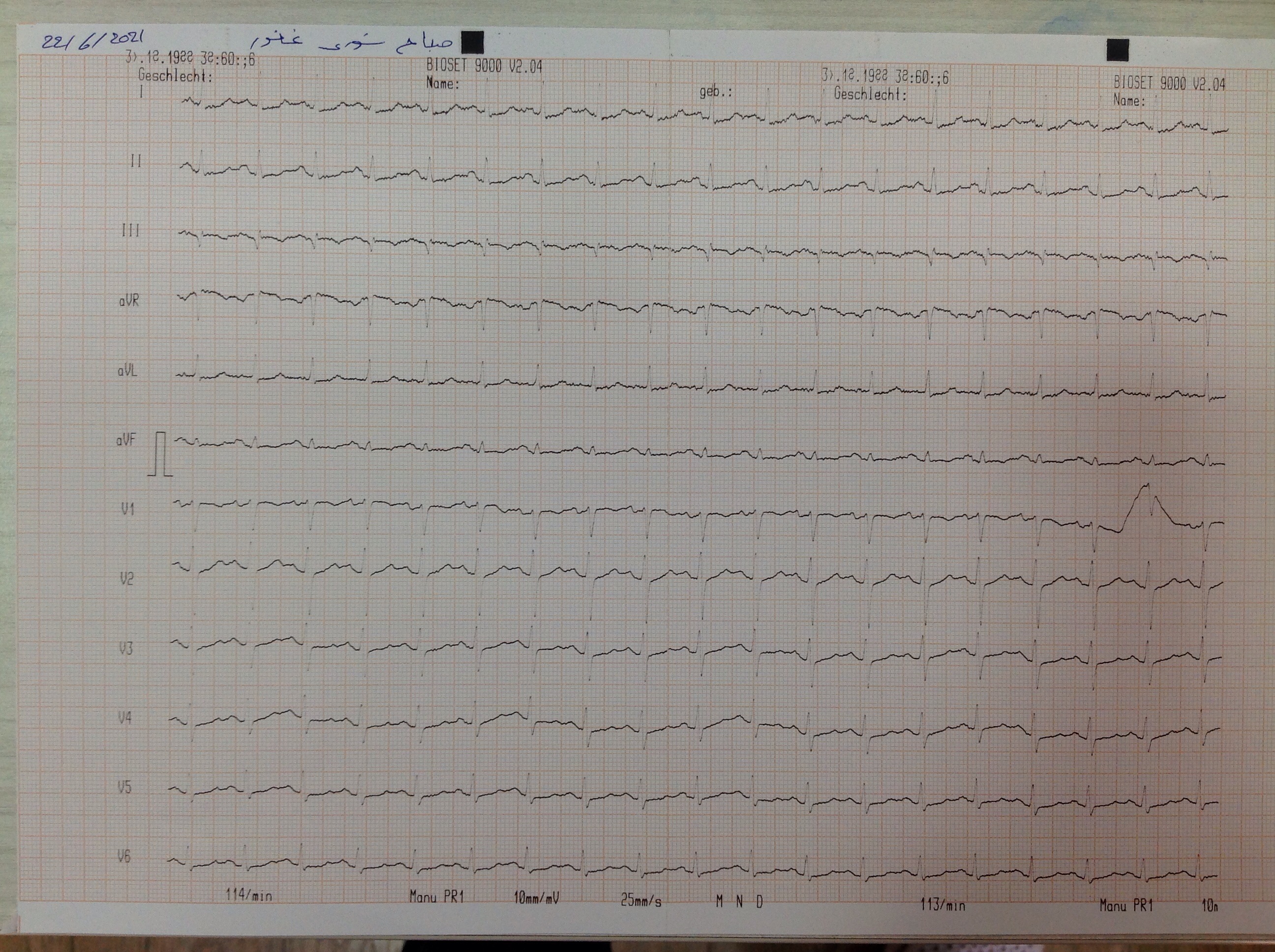Click the 113/min heart rate text
This screenshot has width=1275, height=952.
pyautogui.click(x=942, y=905)
